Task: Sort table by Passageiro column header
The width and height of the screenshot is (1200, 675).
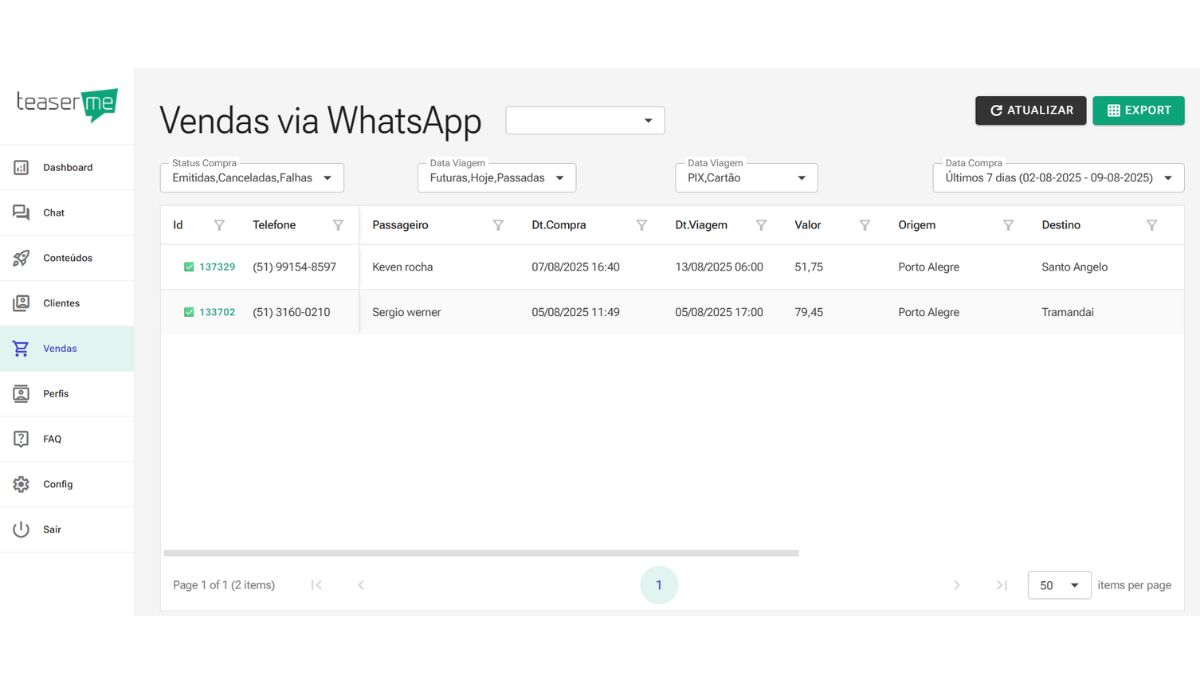Action: coord(400,225)
